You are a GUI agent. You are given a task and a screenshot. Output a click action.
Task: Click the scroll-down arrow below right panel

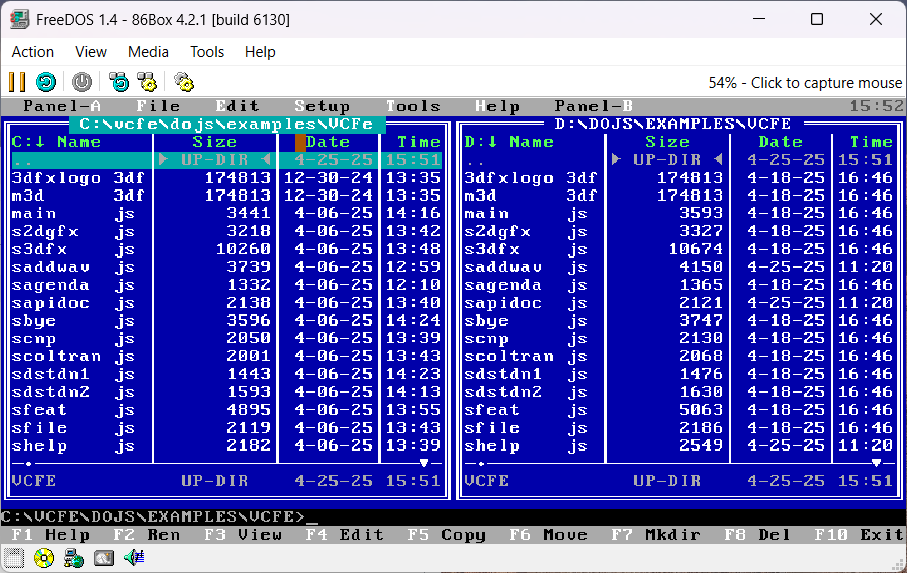pos(876,463)
